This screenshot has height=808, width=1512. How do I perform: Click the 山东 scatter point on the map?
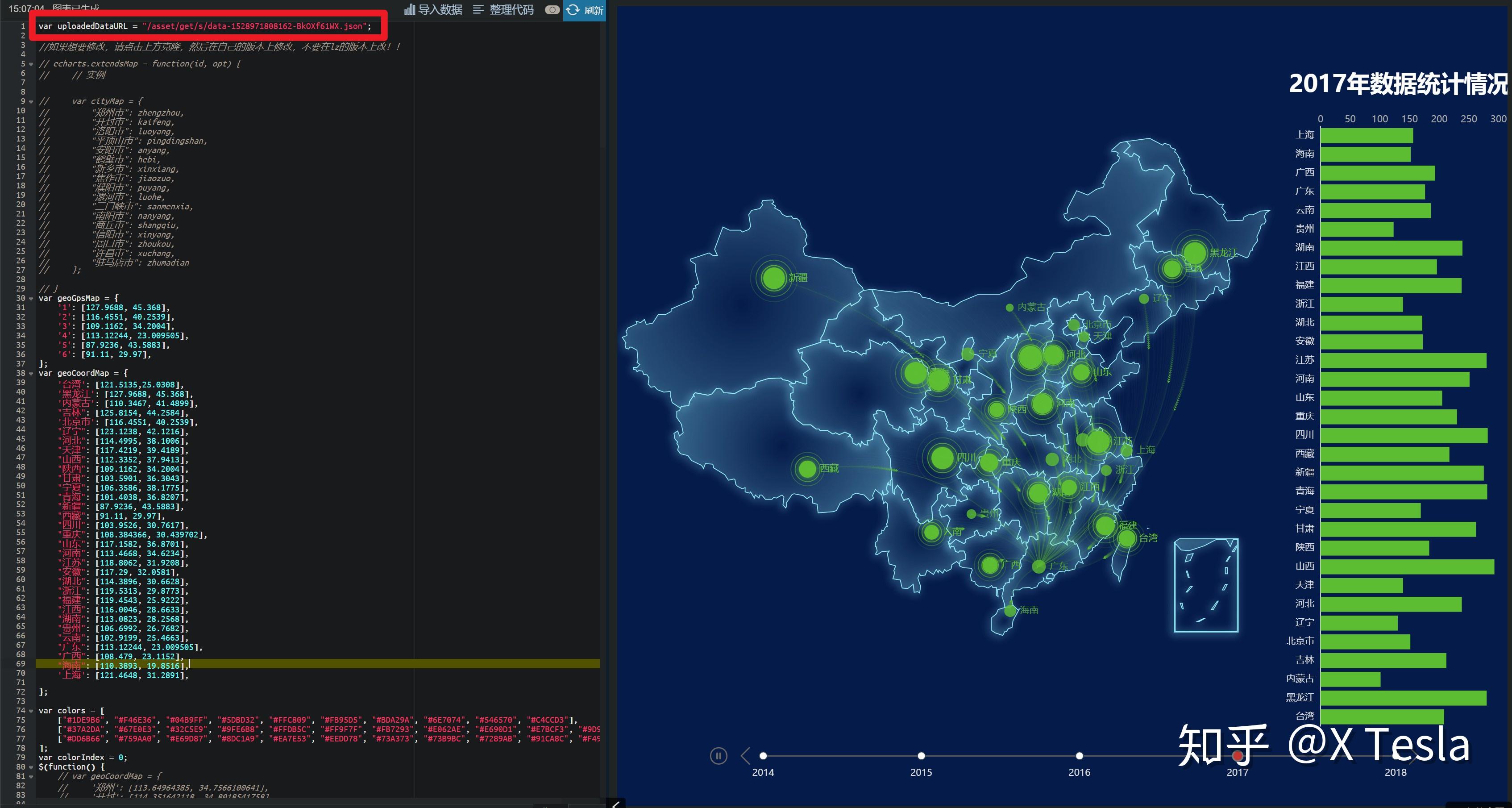coord(1081,372)
